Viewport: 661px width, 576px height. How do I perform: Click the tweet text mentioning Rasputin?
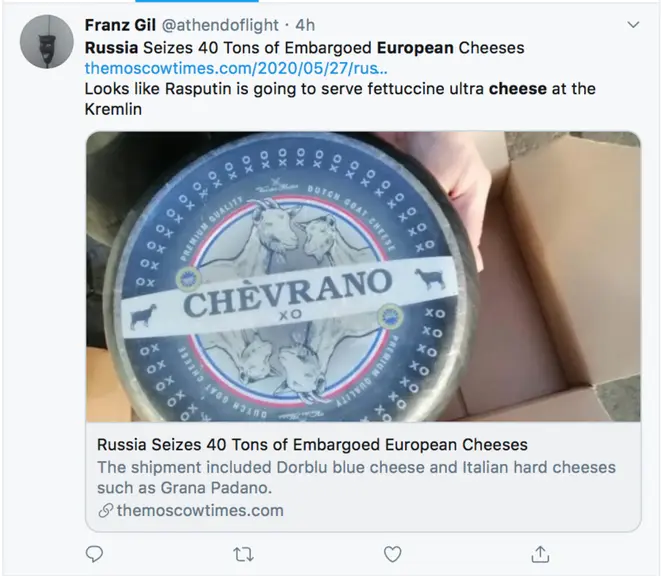[x=340, y=99]
